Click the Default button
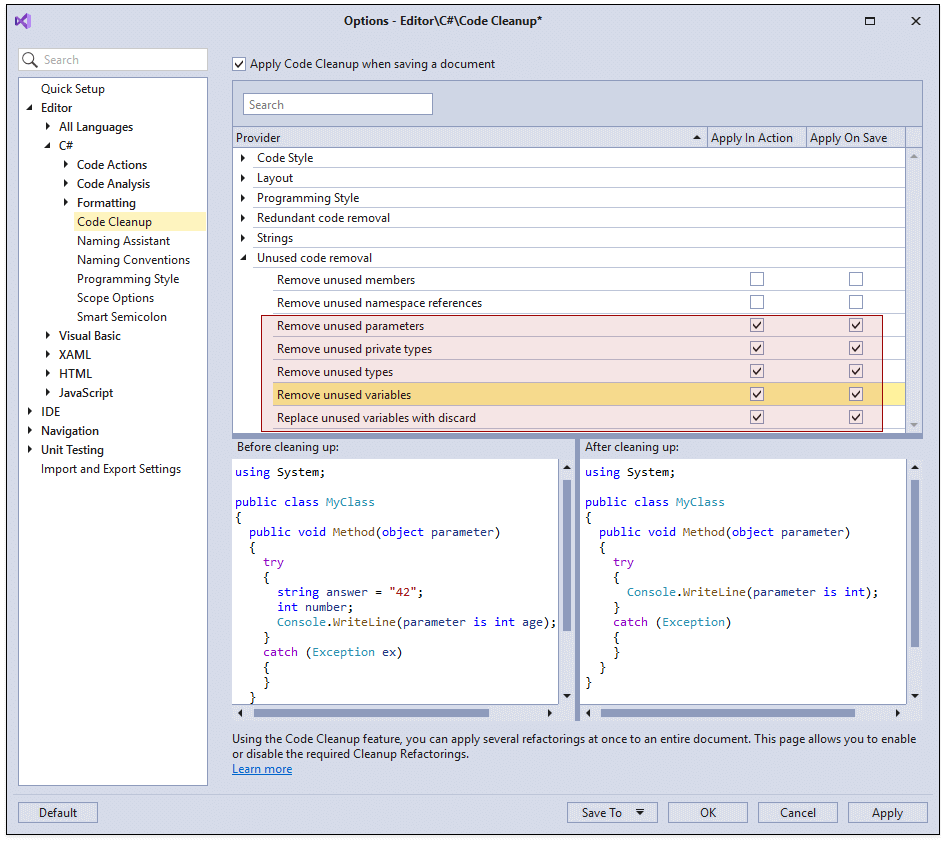 pos(57,812)
